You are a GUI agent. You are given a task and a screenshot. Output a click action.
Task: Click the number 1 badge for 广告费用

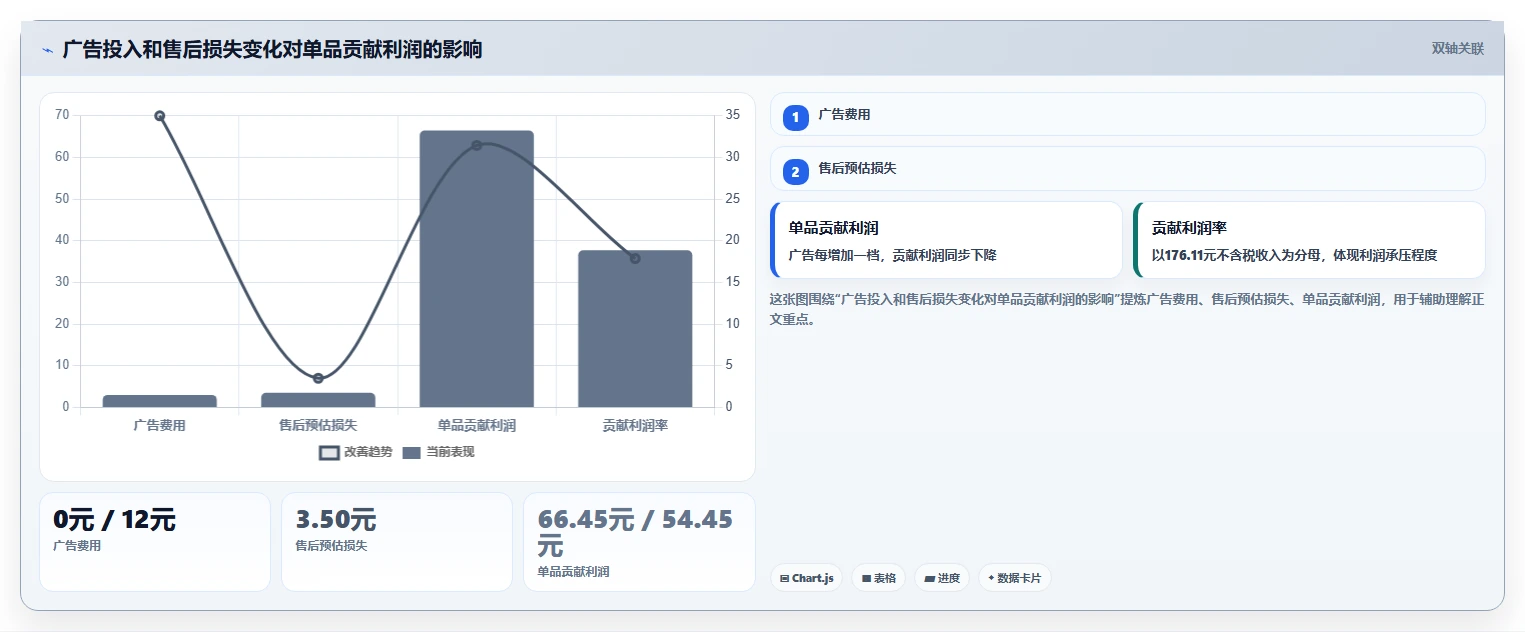pos(795,118)
